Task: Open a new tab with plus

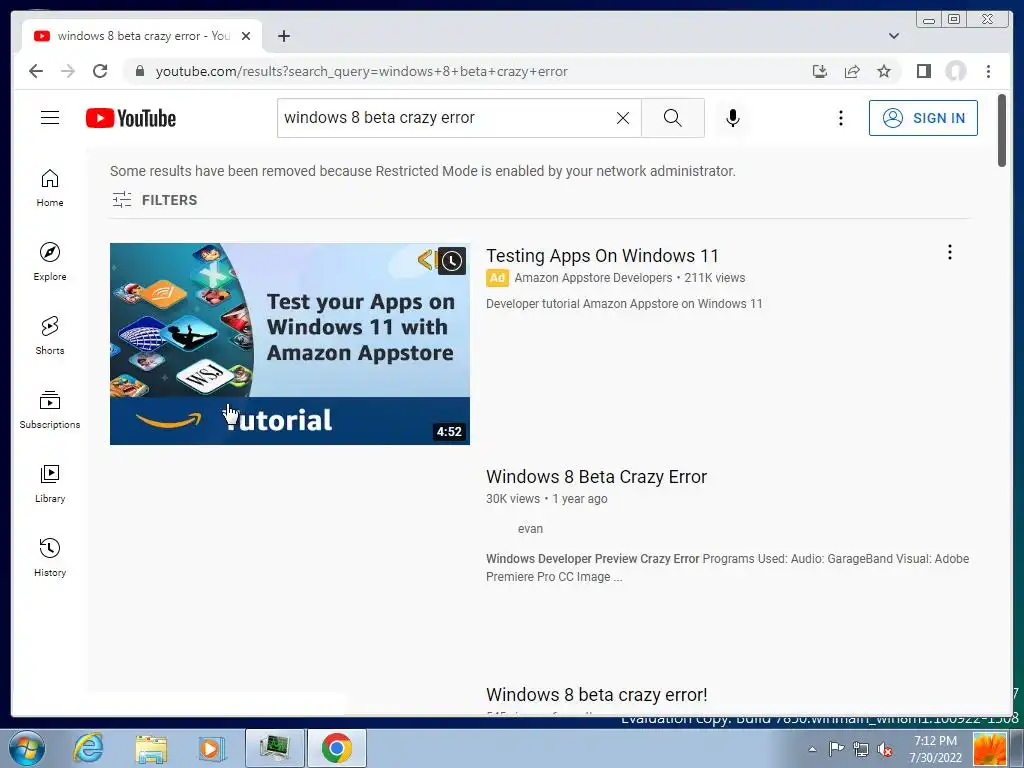Action: point(283,36)
